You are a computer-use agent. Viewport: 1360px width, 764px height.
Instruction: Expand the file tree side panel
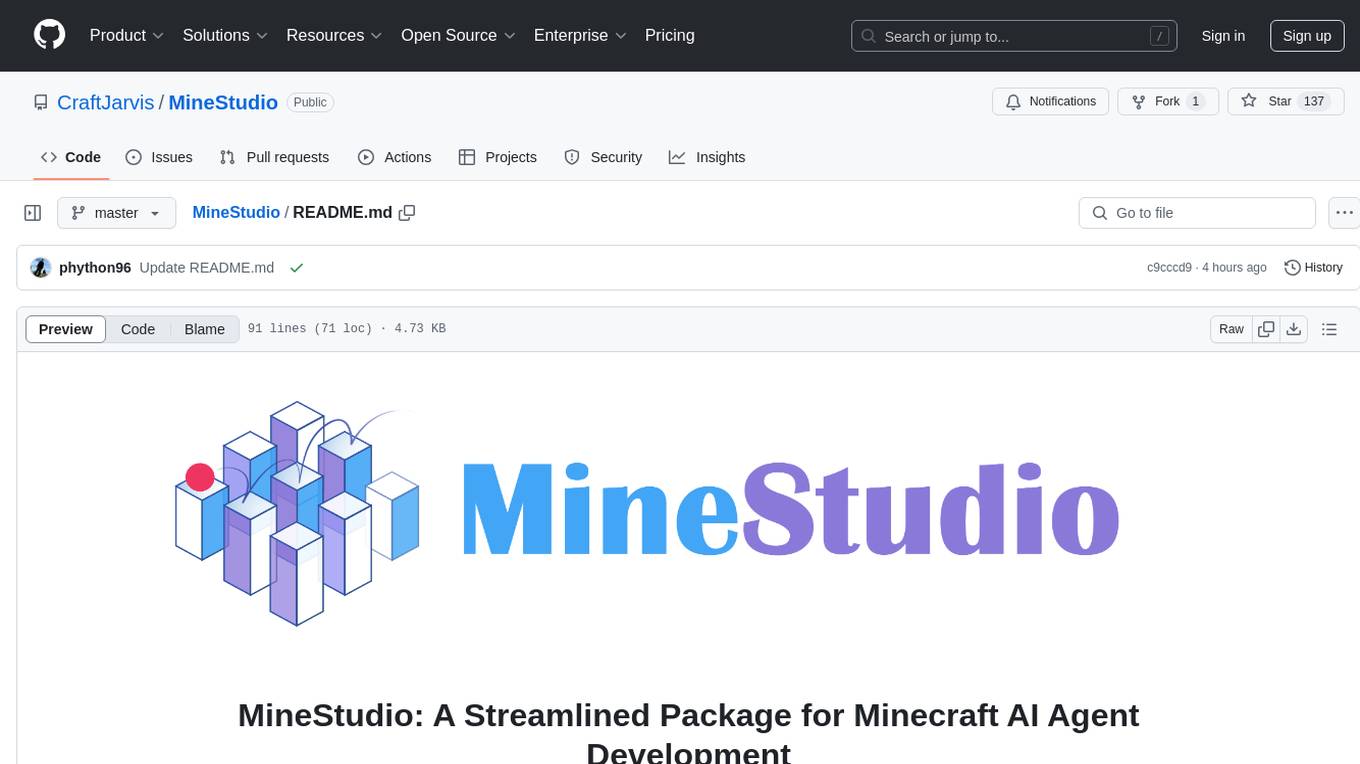[33, 213]
